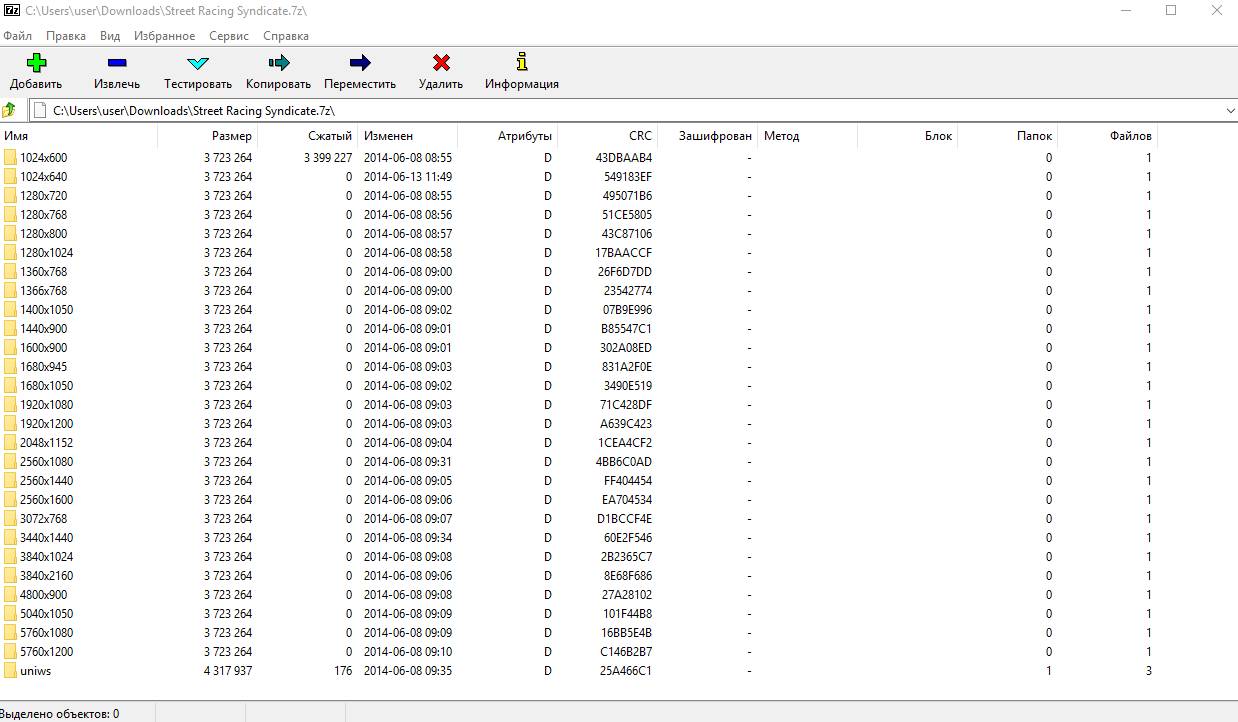Select the 2560x1080 folder name

[x=46, y=461]
